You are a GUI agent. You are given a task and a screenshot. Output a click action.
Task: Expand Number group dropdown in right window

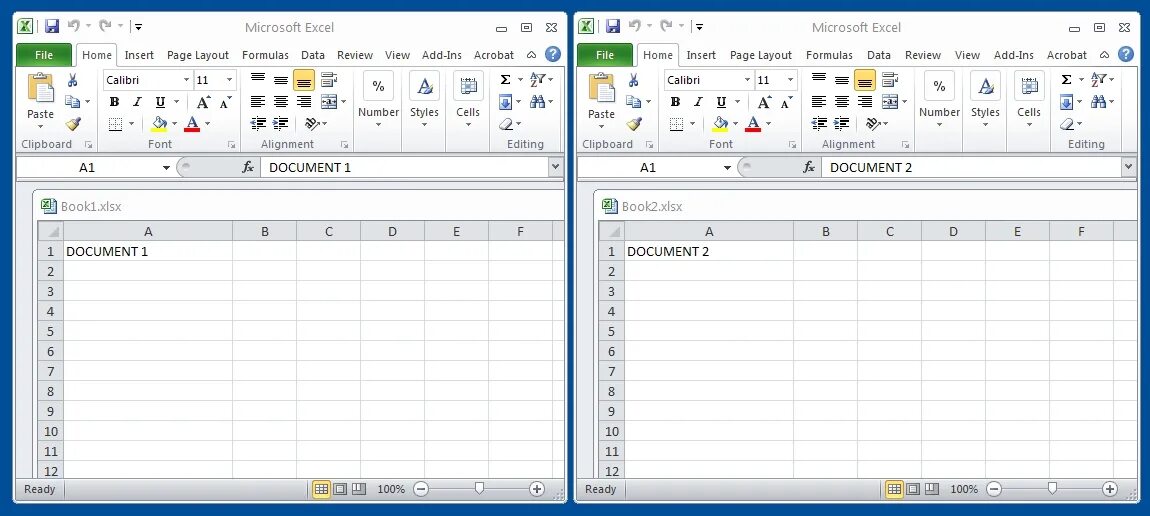(x=940, y=125)
